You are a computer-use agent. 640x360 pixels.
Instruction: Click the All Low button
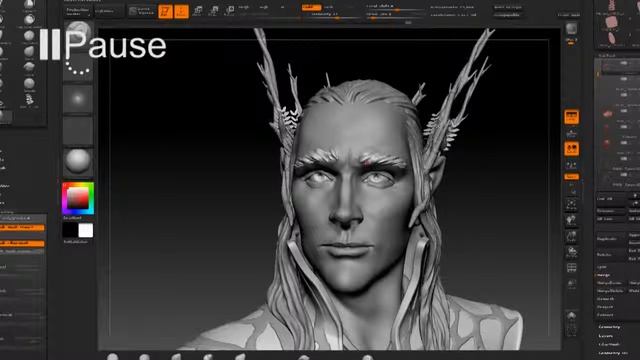pyautogui.click(x=610, y=219)
